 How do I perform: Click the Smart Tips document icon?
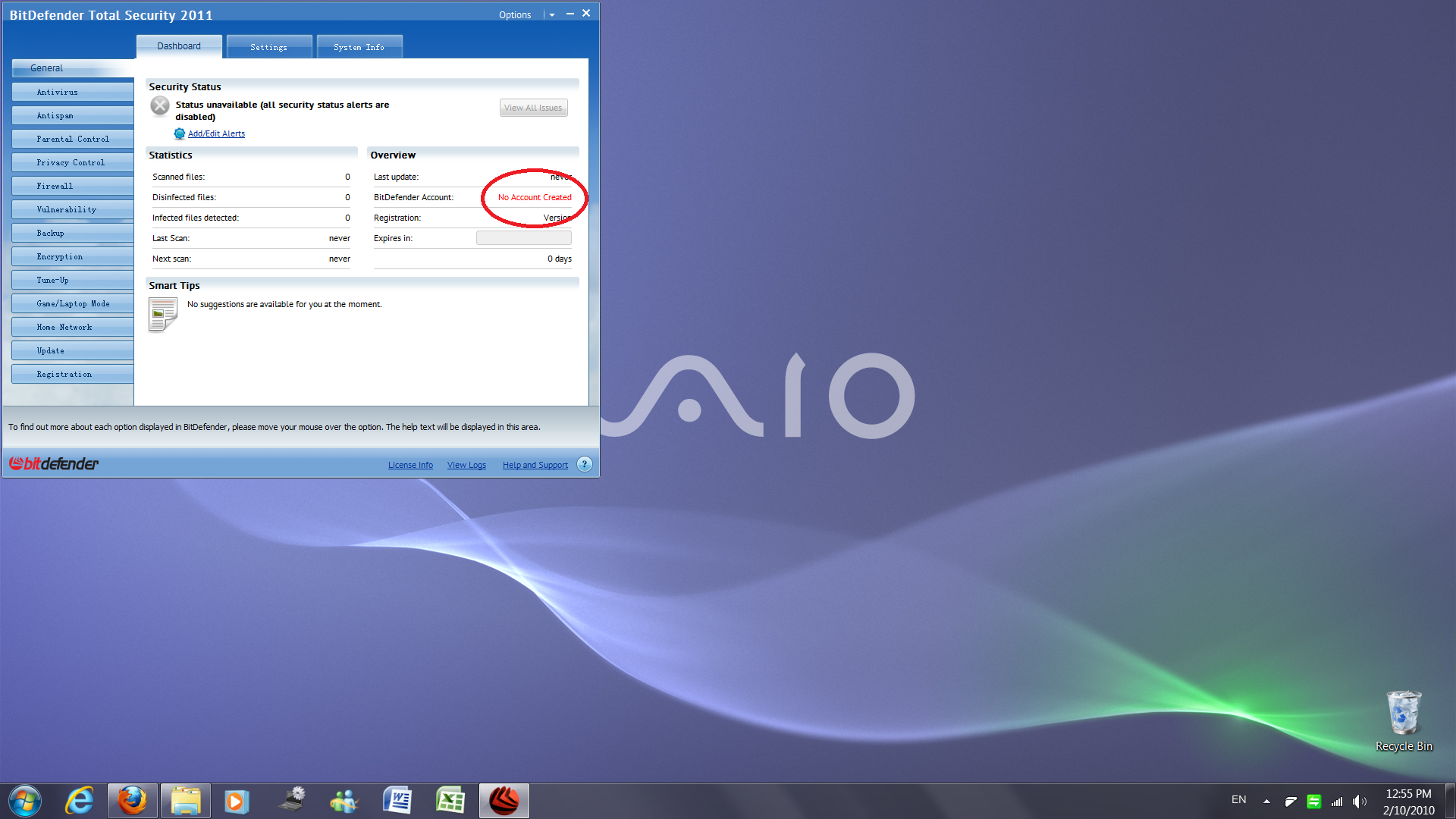tap(162, 314)
